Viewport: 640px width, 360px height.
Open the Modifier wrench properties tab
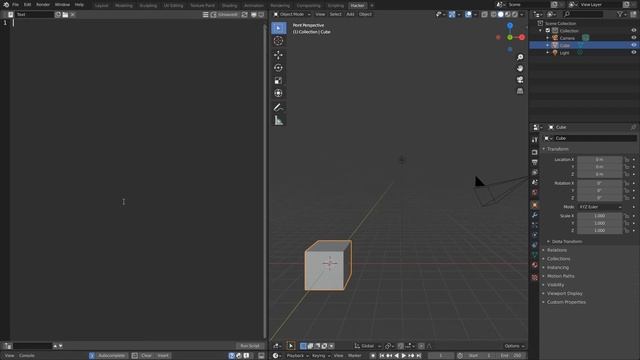535,215
